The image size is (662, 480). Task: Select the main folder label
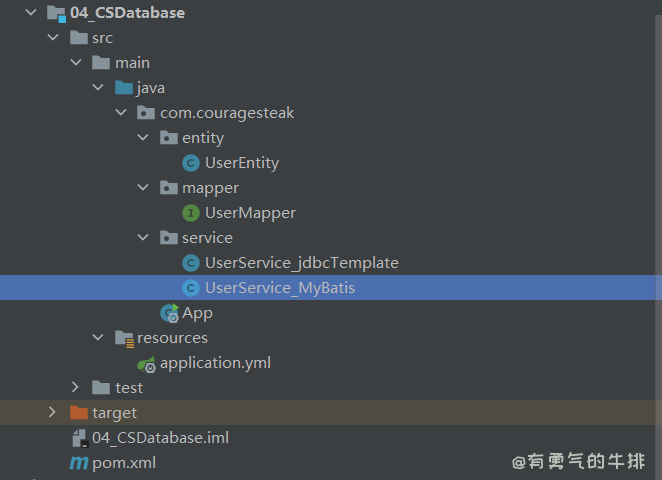[x=132, y=63]
